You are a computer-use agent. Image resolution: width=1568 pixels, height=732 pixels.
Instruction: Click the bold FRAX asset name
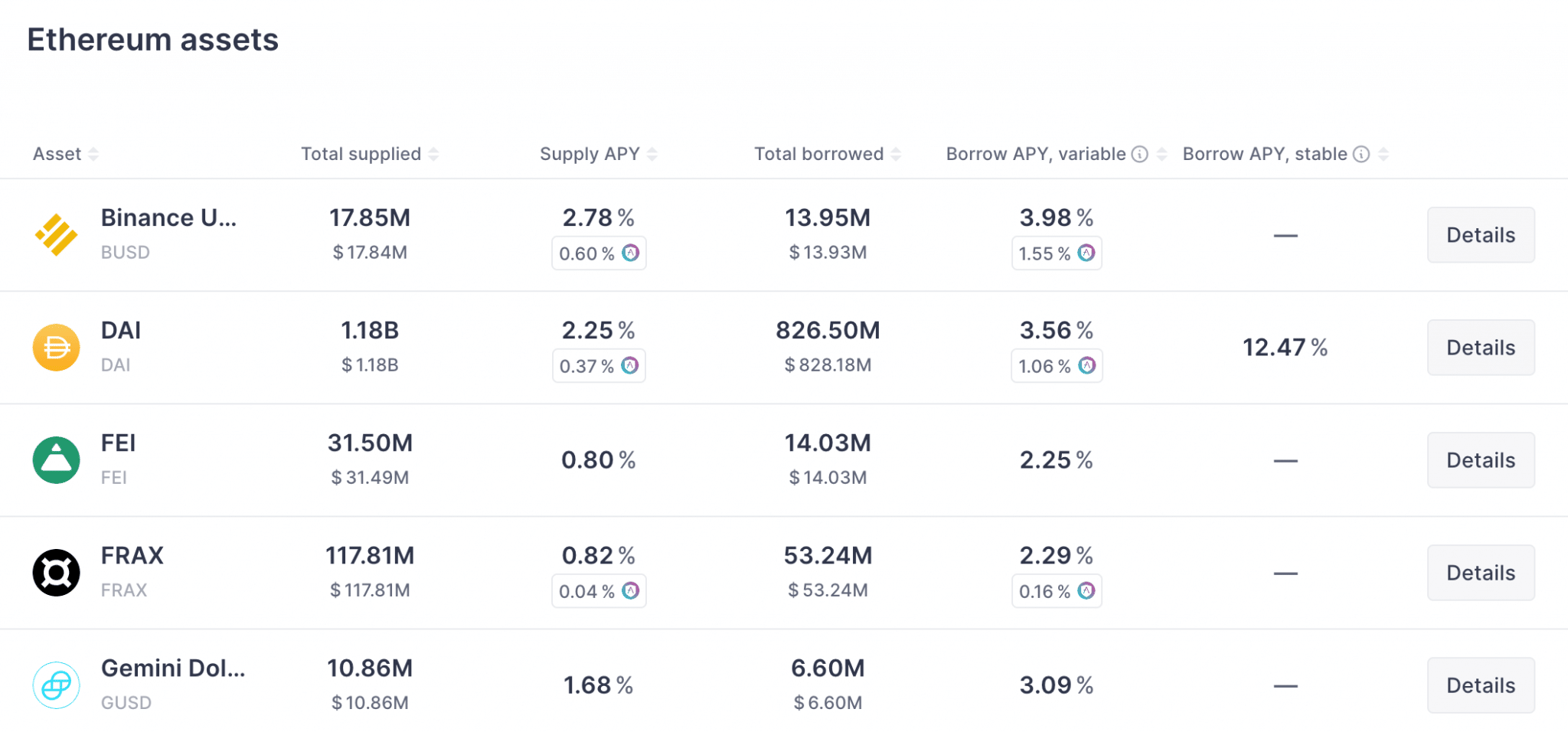(132, 556)
